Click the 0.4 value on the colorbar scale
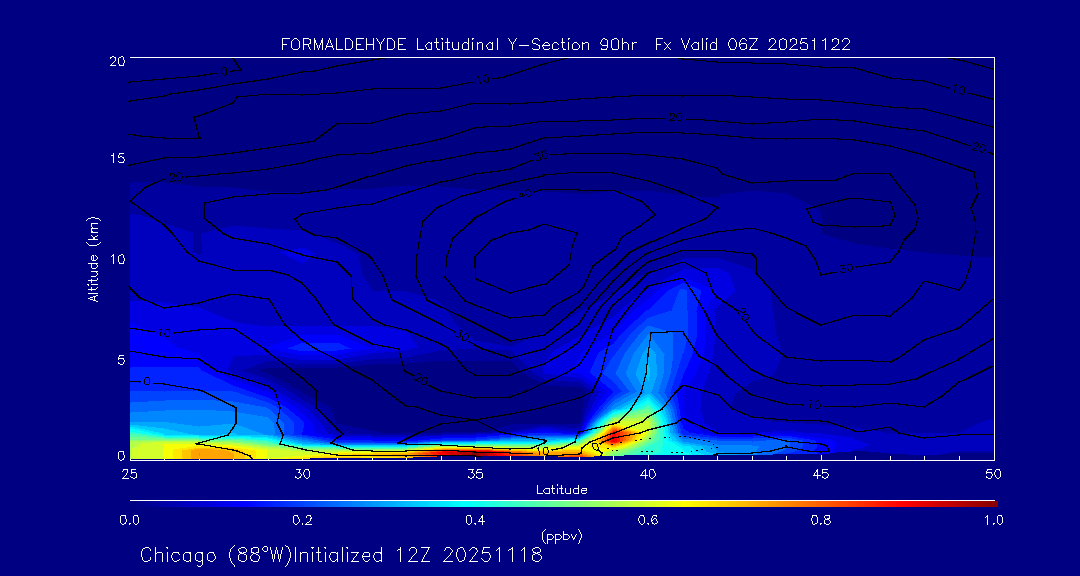1080x576 pixels. (x=475, y=520)
